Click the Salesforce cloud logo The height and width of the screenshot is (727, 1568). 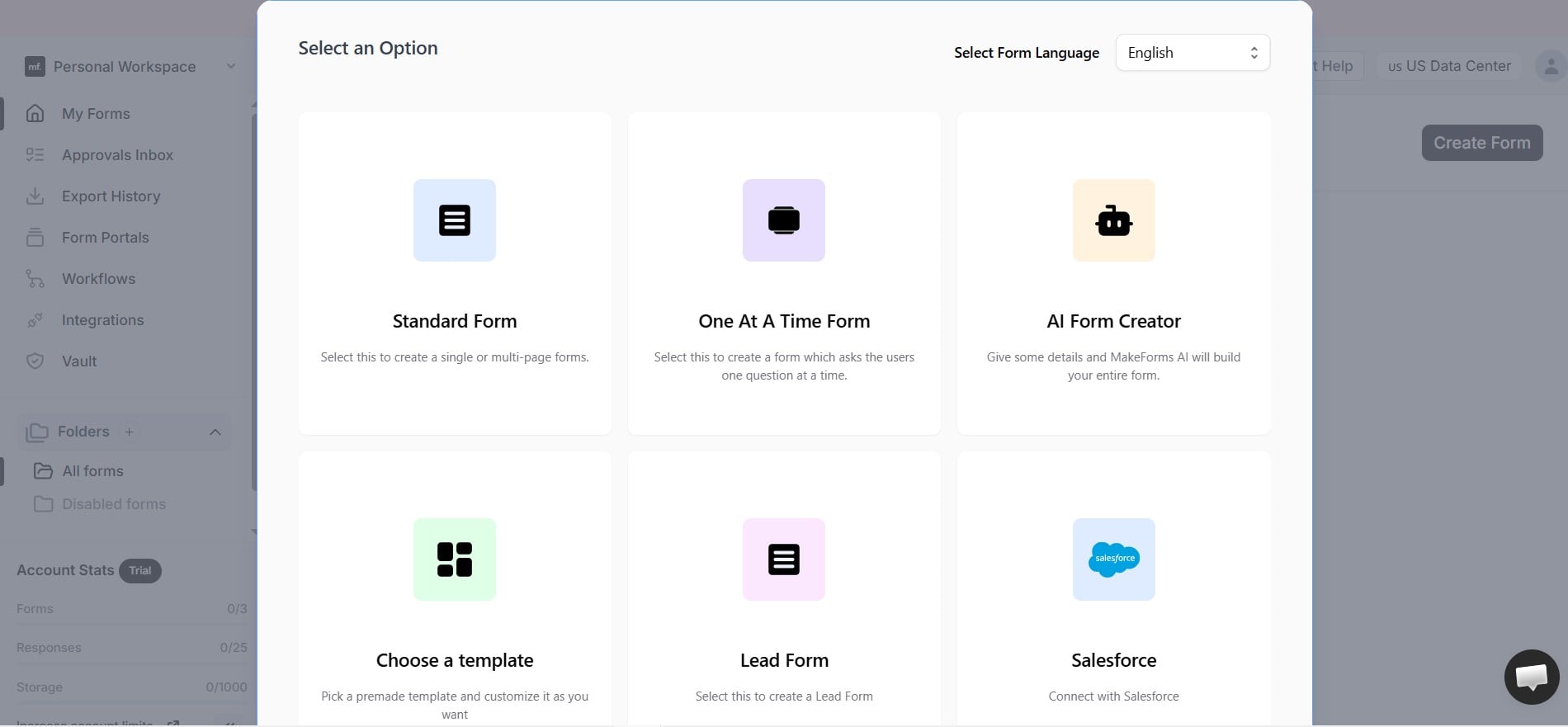[x=1114, y=559]
